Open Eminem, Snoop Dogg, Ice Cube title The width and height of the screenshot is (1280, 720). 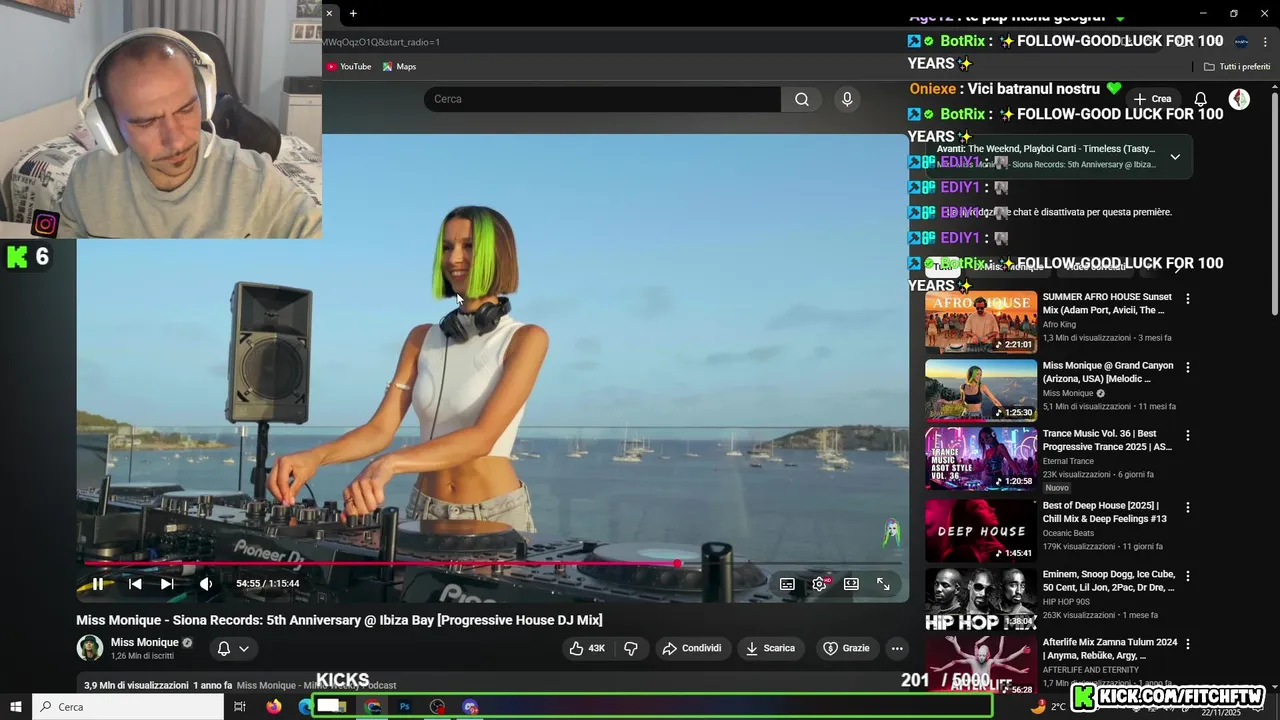(1109, 581)
